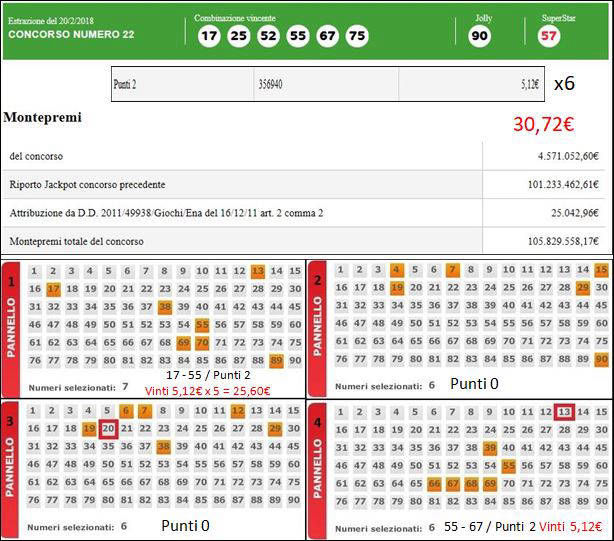This screenshot has height=541, width=614.
Task: Click Riporto Jackpot concorso precedente row
Action: [x=300, y=184]
